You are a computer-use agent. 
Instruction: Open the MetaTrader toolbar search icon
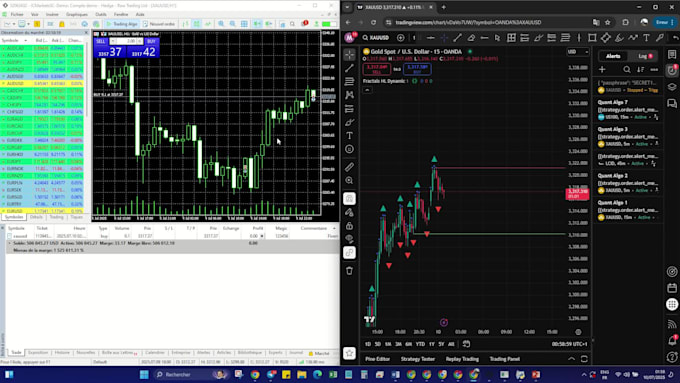[293, 24]
